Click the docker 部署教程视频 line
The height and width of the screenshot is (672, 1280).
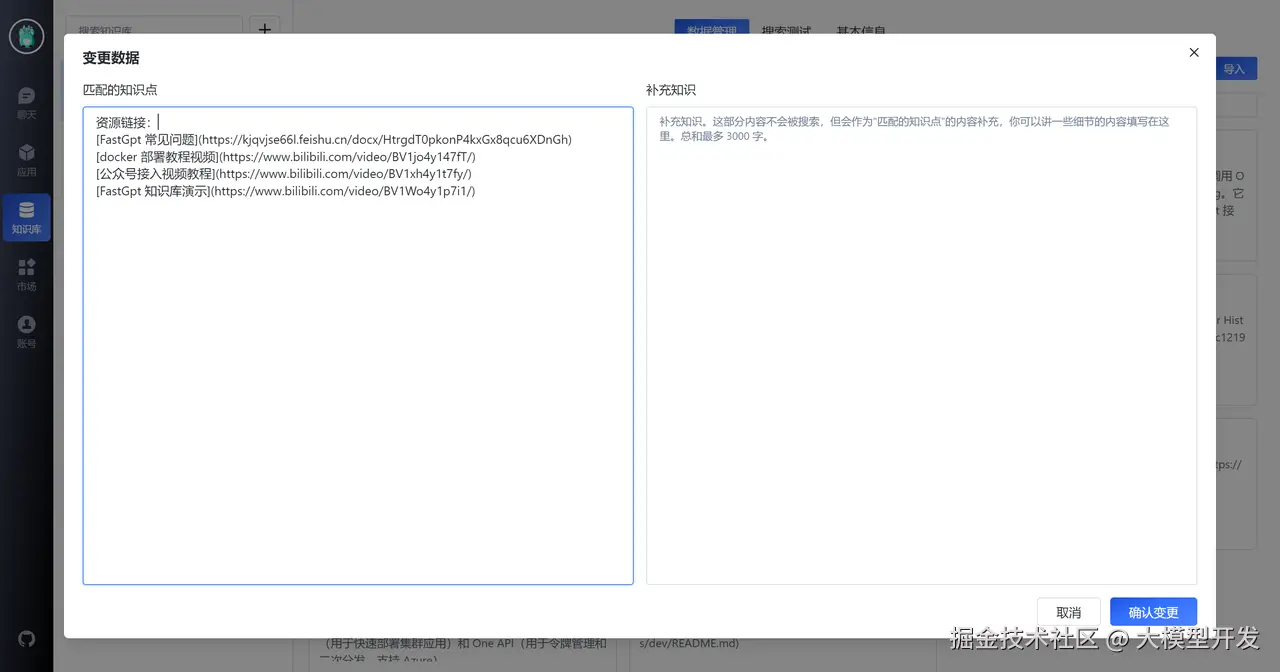[286, 157]
